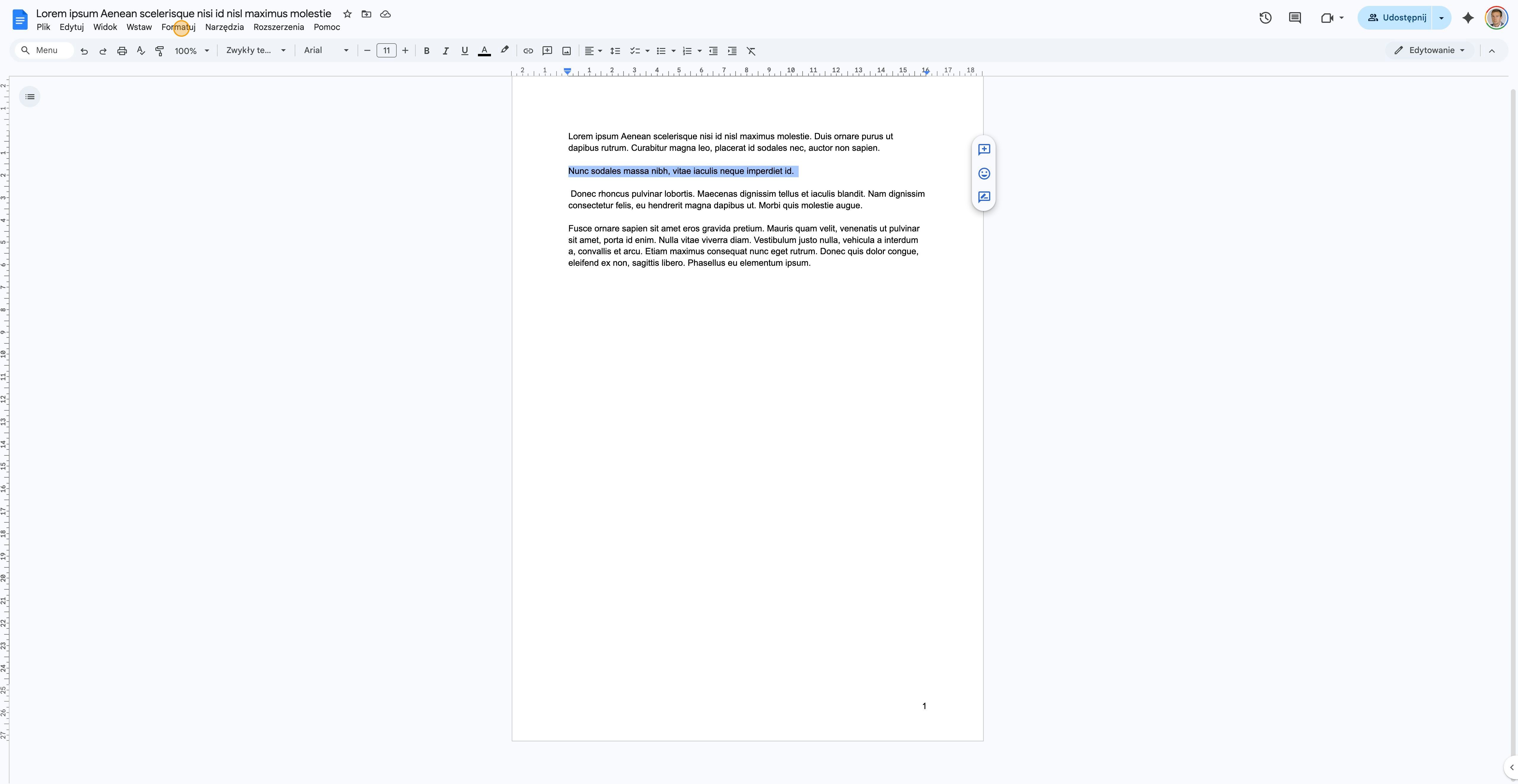Screen dimensions: 1518x784
Task: Suggest edits from side margin
Action: click(x=984, y=197)
